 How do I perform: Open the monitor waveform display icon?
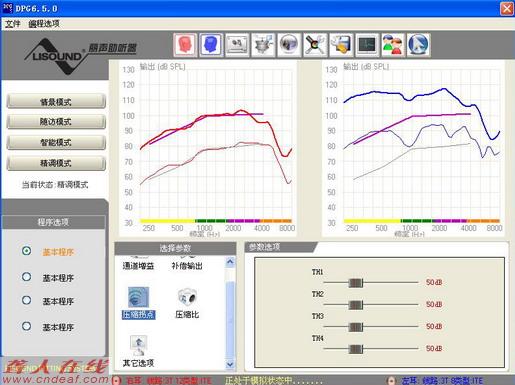[x=367, y=45]
